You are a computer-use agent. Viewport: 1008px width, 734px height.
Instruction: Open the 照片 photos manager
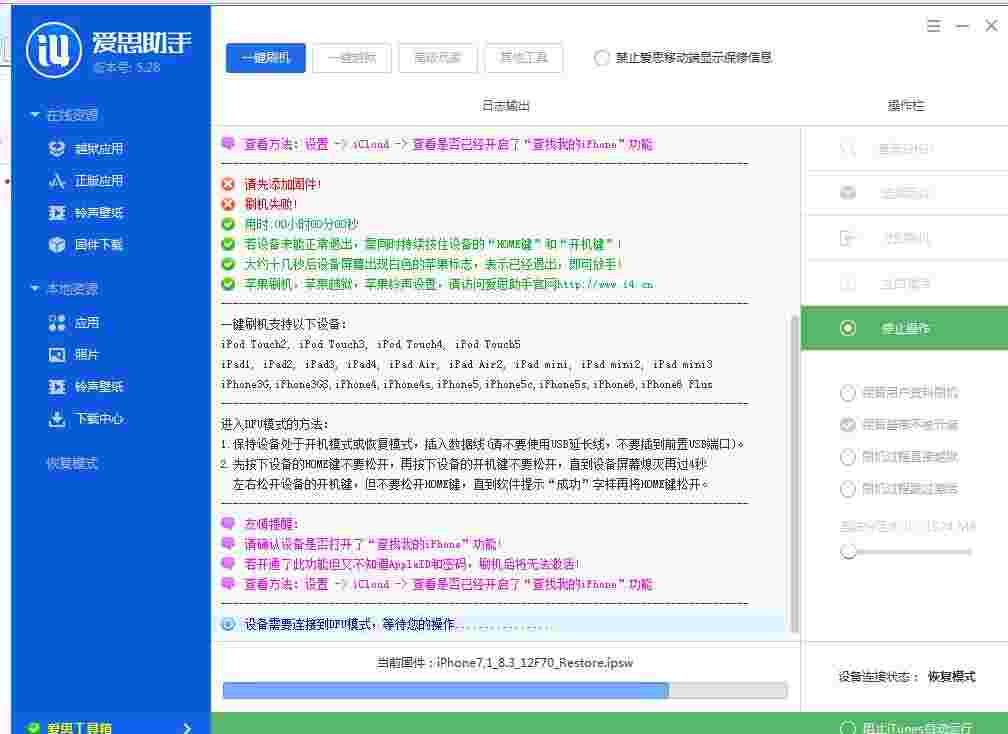coord(85,354)
